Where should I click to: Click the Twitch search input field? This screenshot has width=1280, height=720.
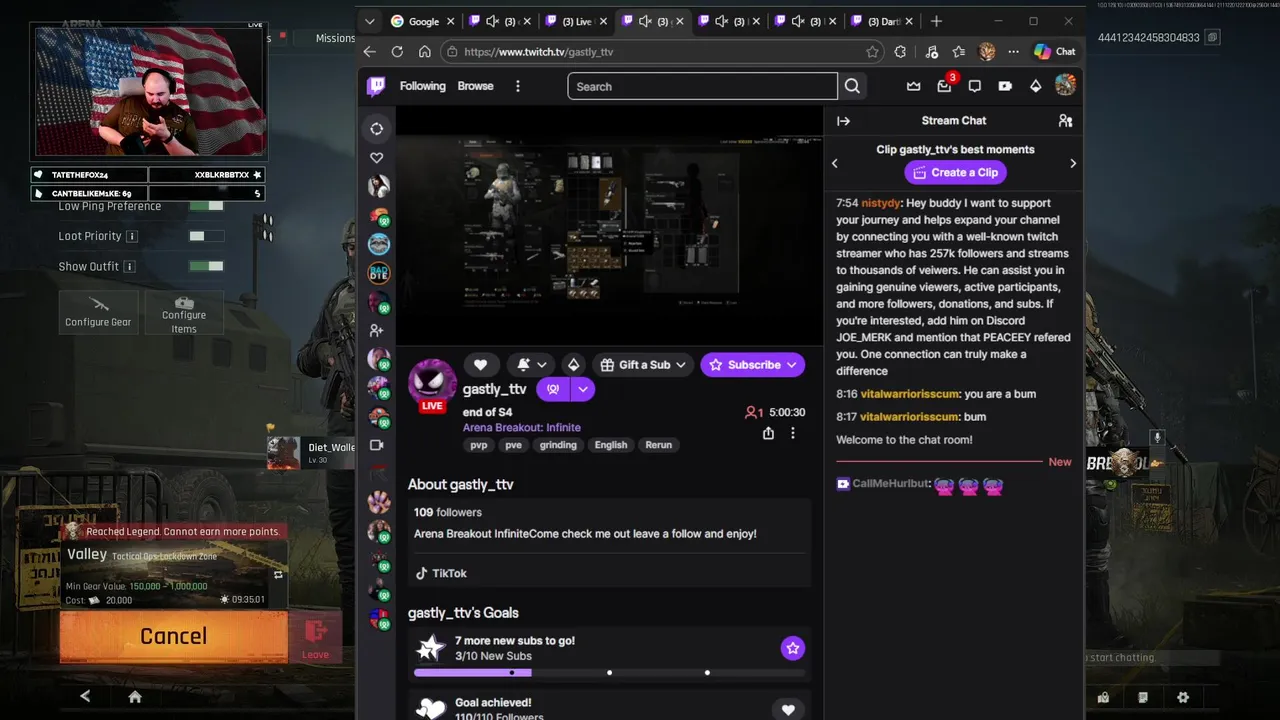(x=702, y=86)
